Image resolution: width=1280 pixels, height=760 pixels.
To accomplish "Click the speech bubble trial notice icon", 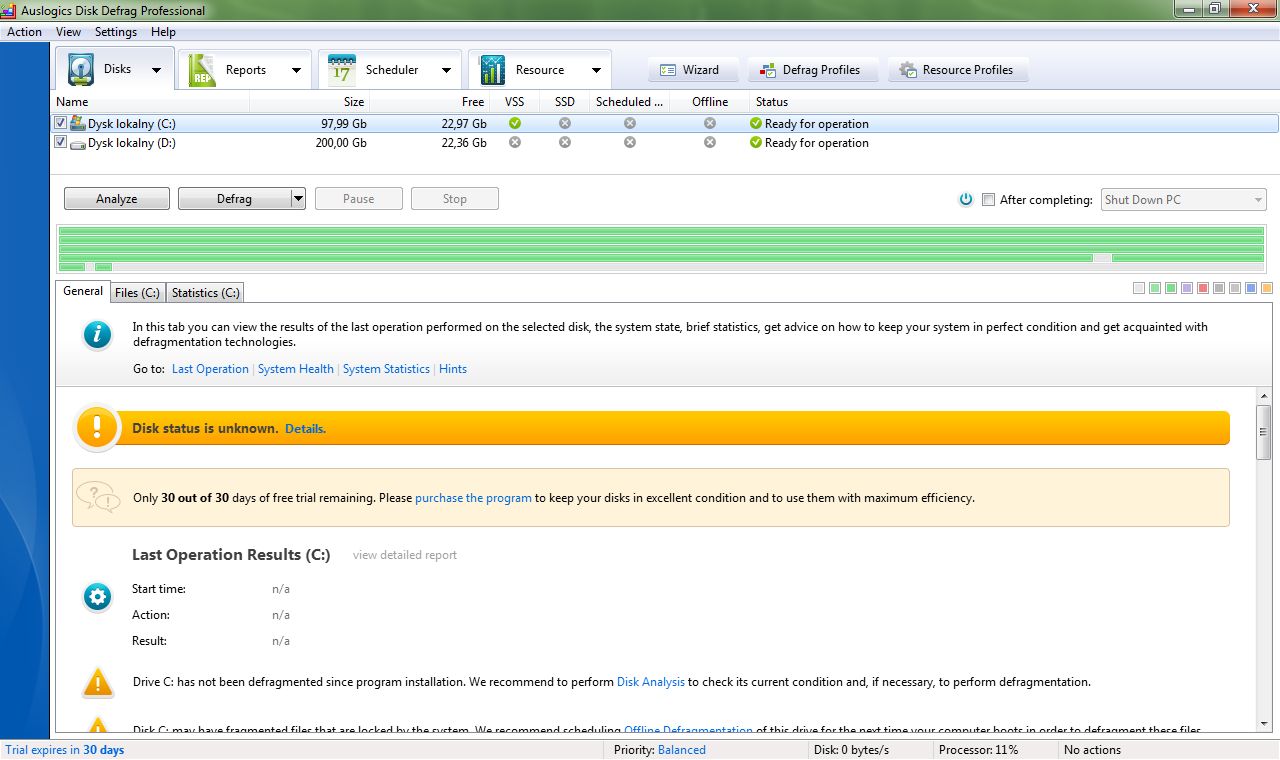I will pyautogui.click(x=99, y=496).
